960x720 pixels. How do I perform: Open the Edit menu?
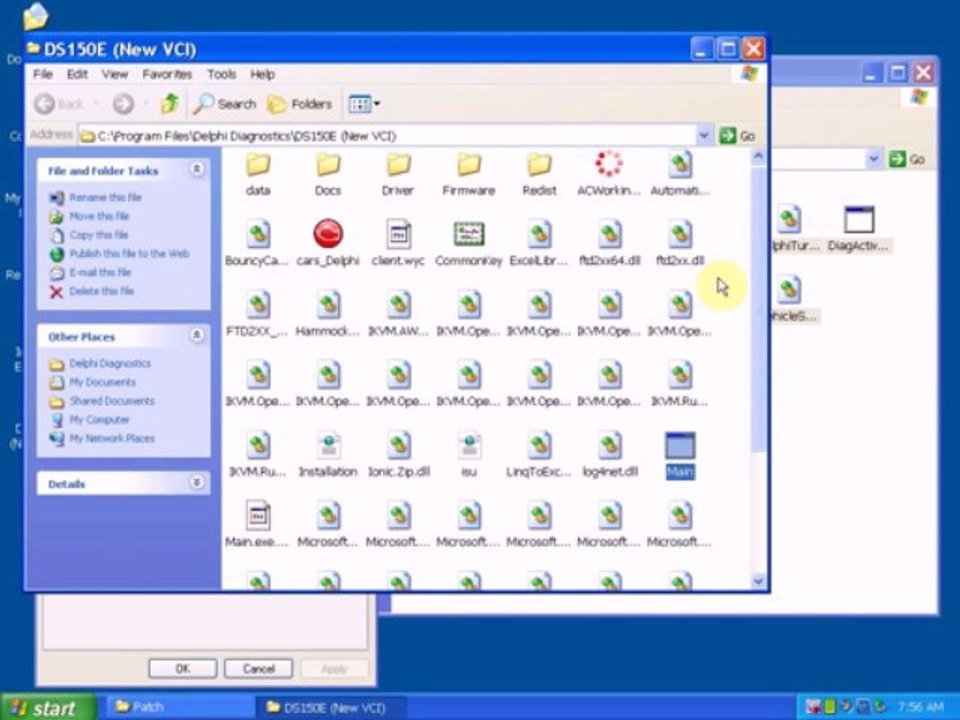coord(77,74)
